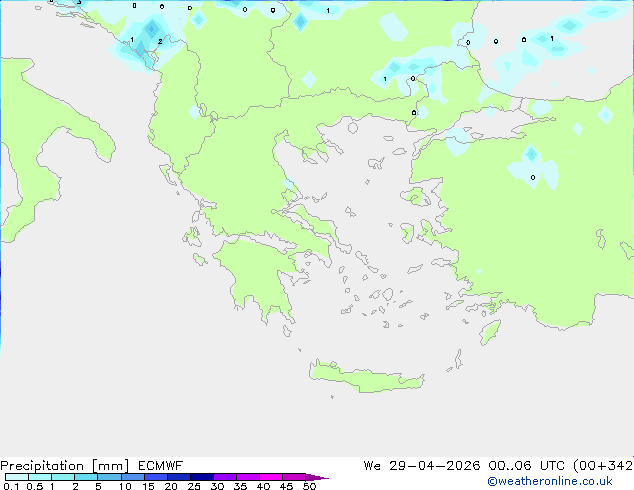Click the '45' legend value
Image resolution: width=634 pixels, height=490 pixels.
point(287,486)
